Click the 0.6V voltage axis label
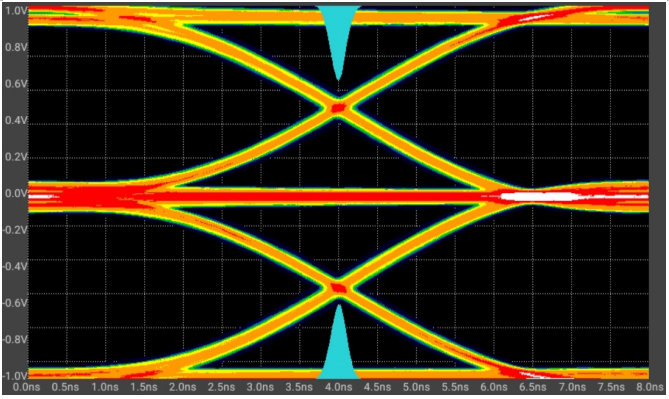 point(16,84)
